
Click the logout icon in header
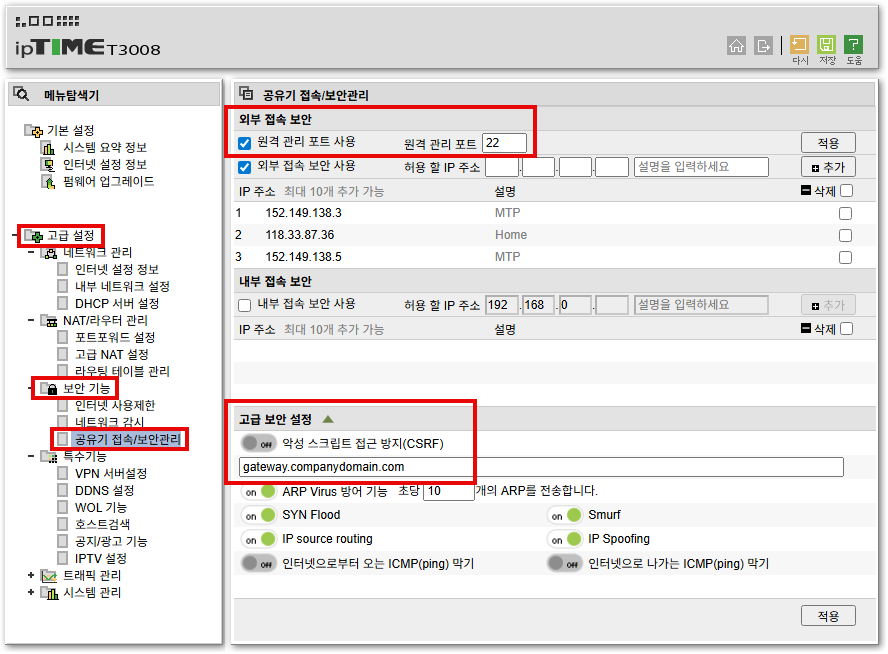(763, 45)
